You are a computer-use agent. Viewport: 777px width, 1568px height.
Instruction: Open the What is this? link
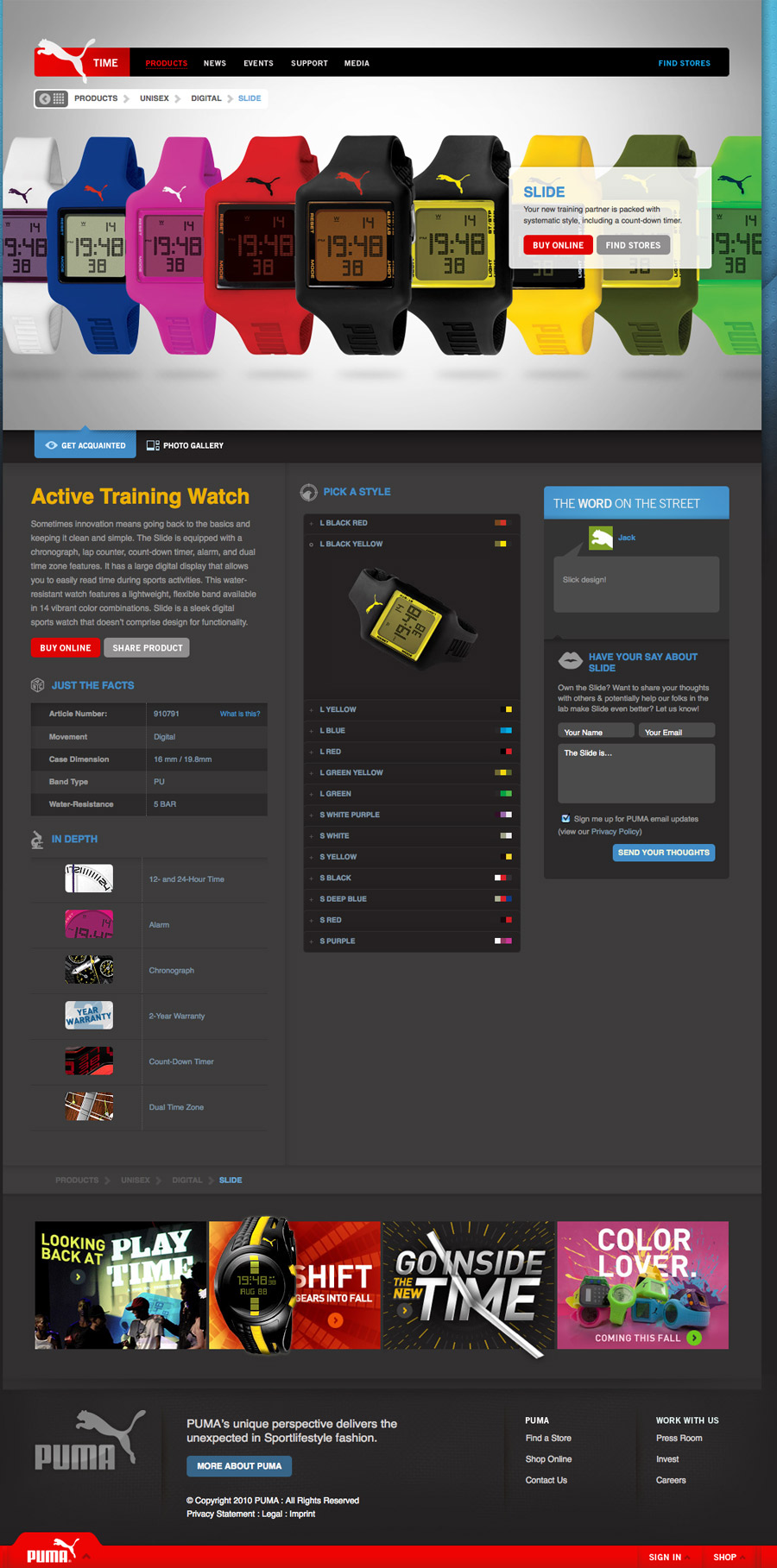(x=240, y=714)
